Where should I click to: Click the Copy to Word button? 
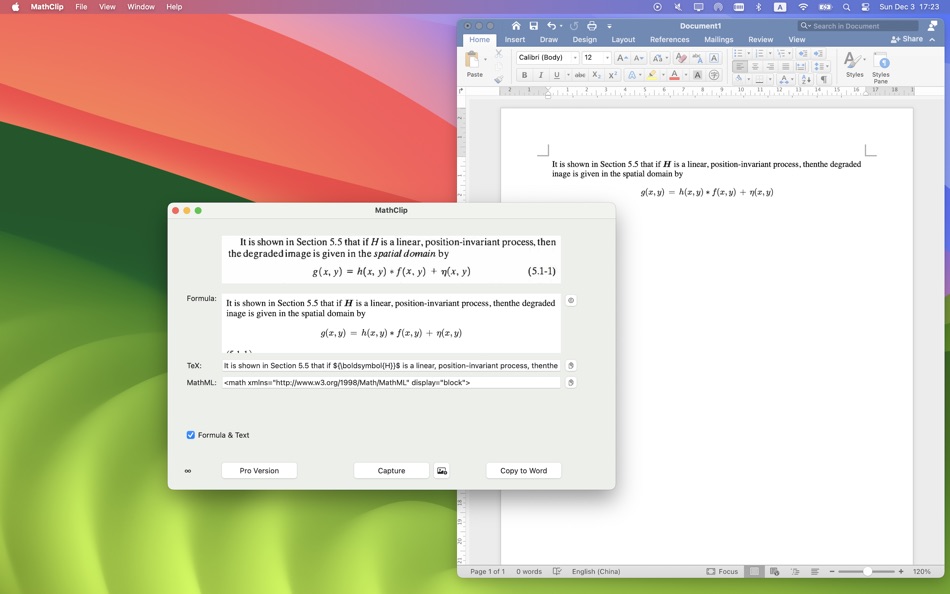pyautogui.click(x=523, y=470)
